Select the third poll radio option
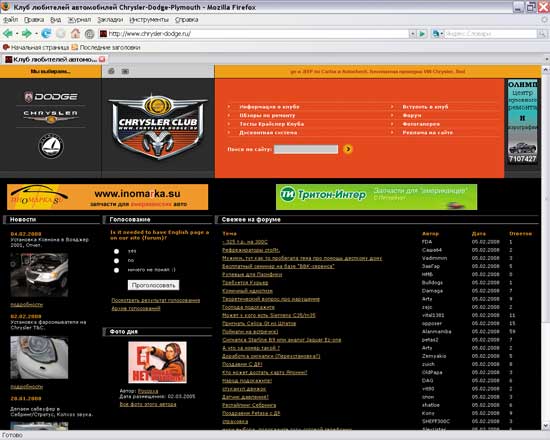The image size is (550, 440). click(116, 270)
